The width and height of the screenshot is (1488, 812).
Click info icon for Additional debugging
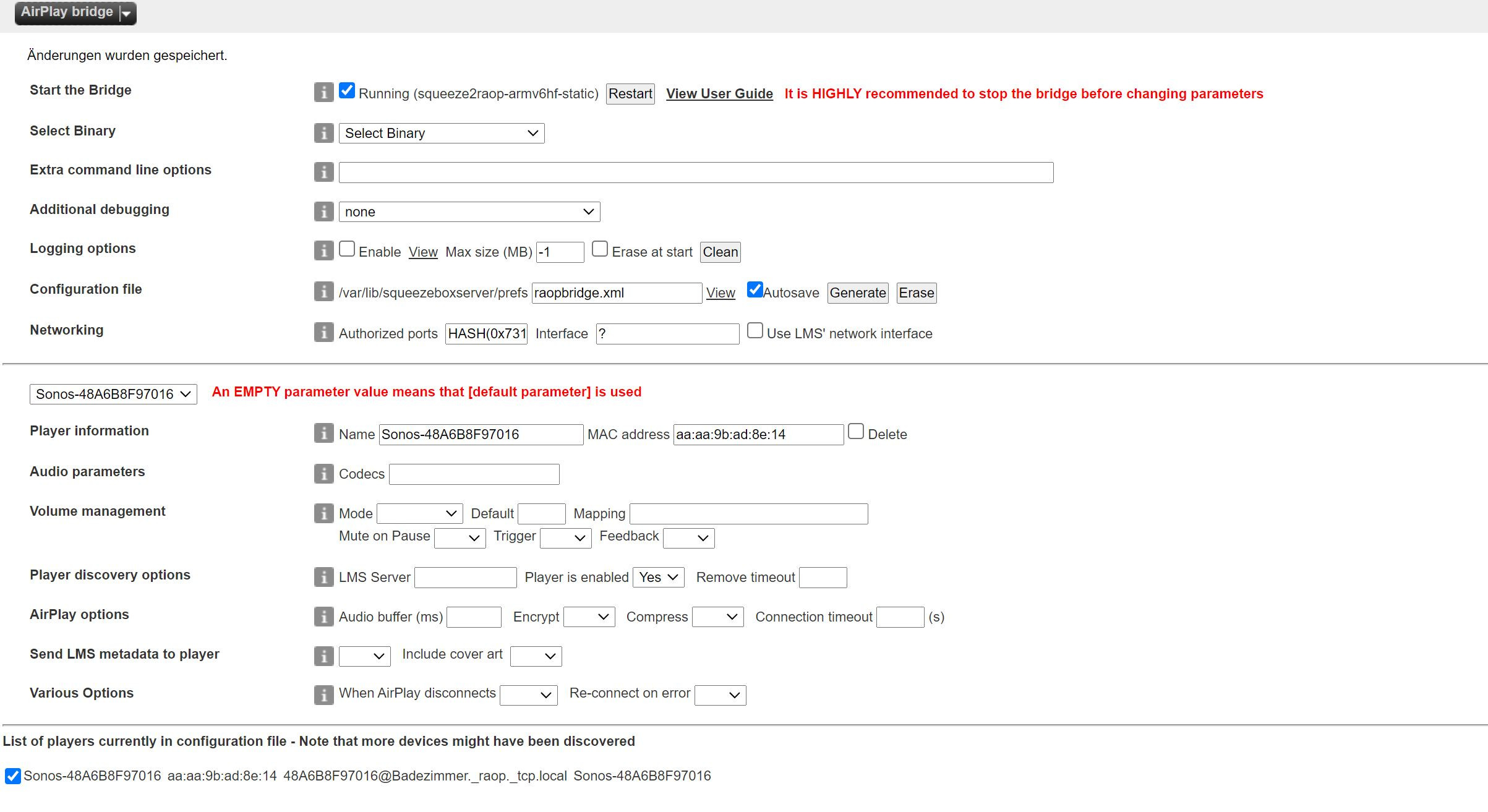(x=323, y=212)
